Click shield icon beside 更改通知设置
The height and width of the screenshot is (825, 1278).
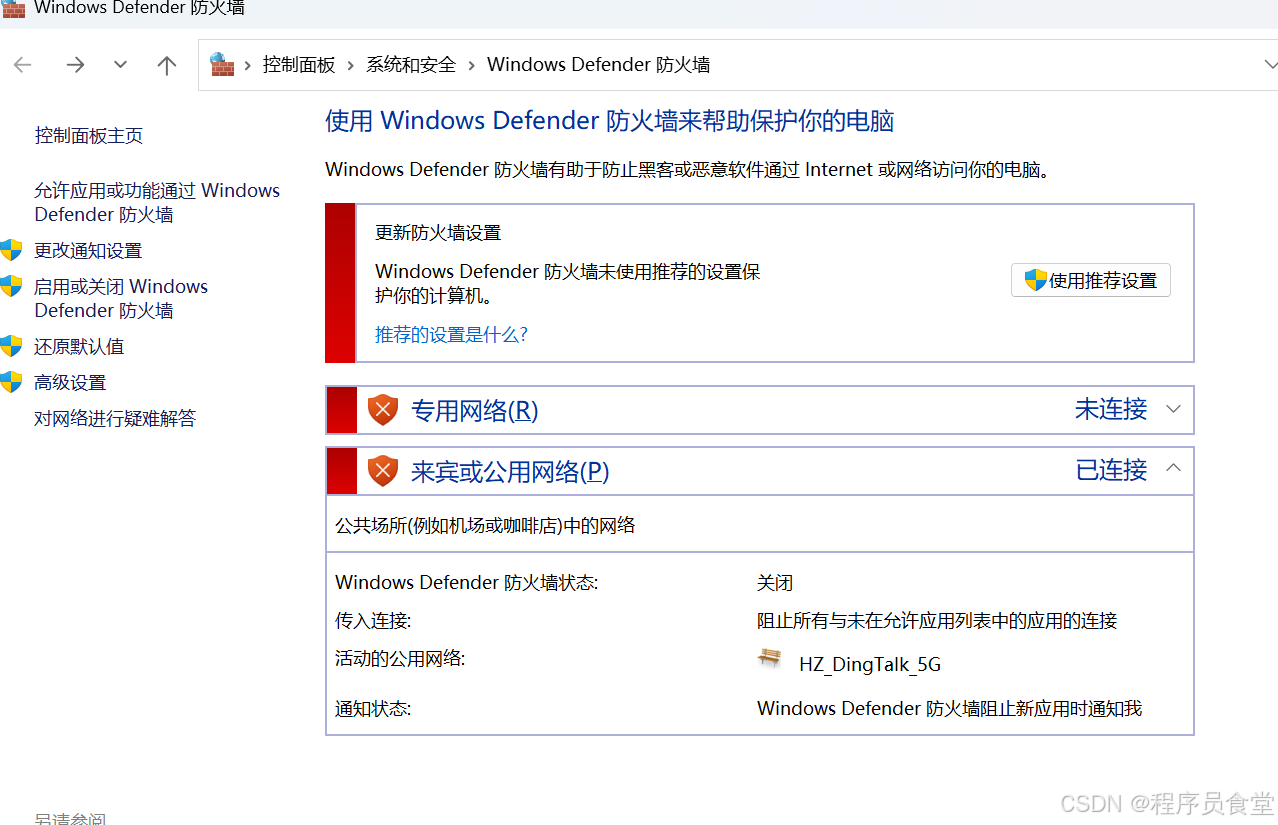[11, 251]
